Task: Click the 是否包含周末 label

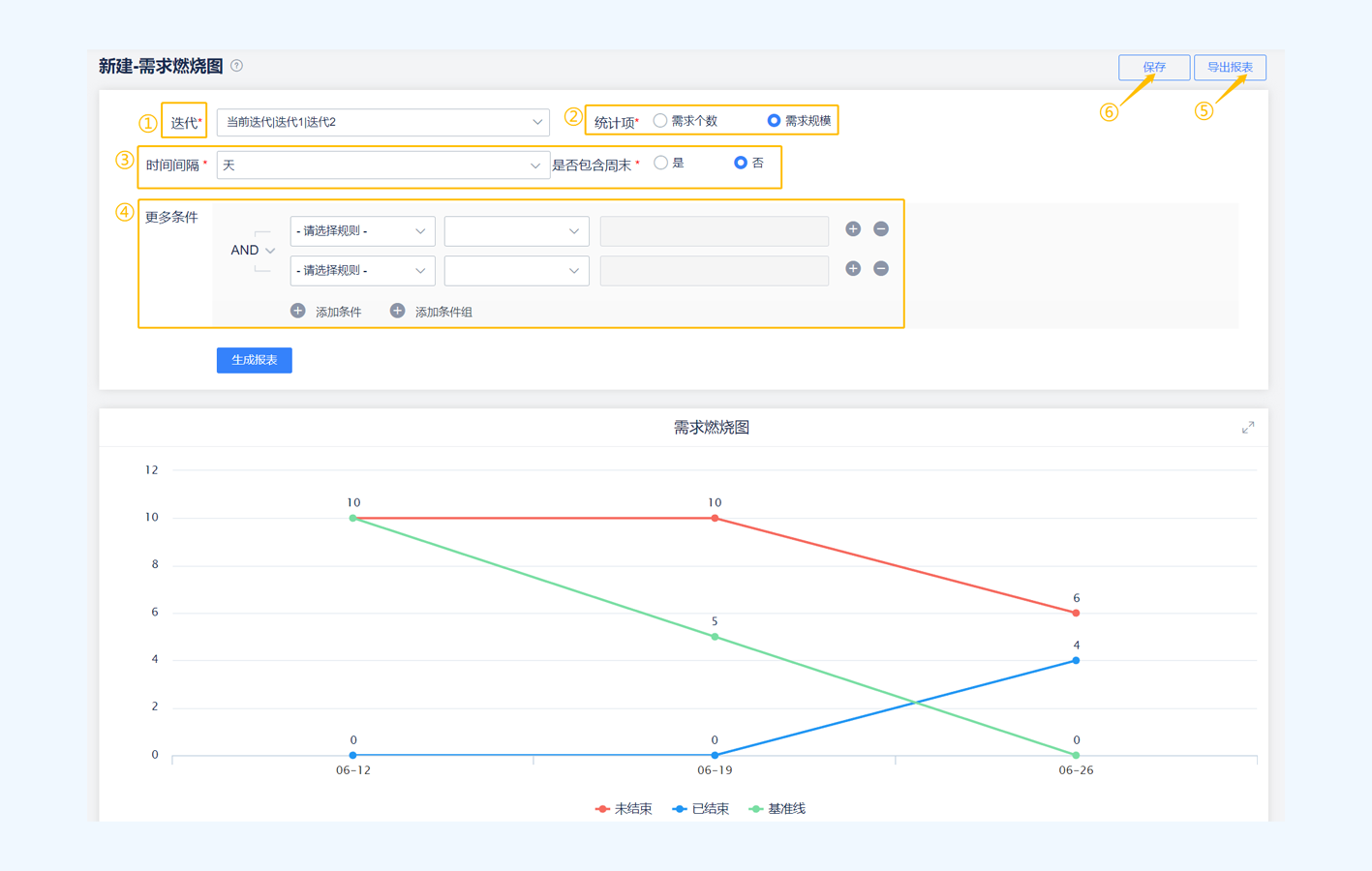Action: click(x=592, y=165)
